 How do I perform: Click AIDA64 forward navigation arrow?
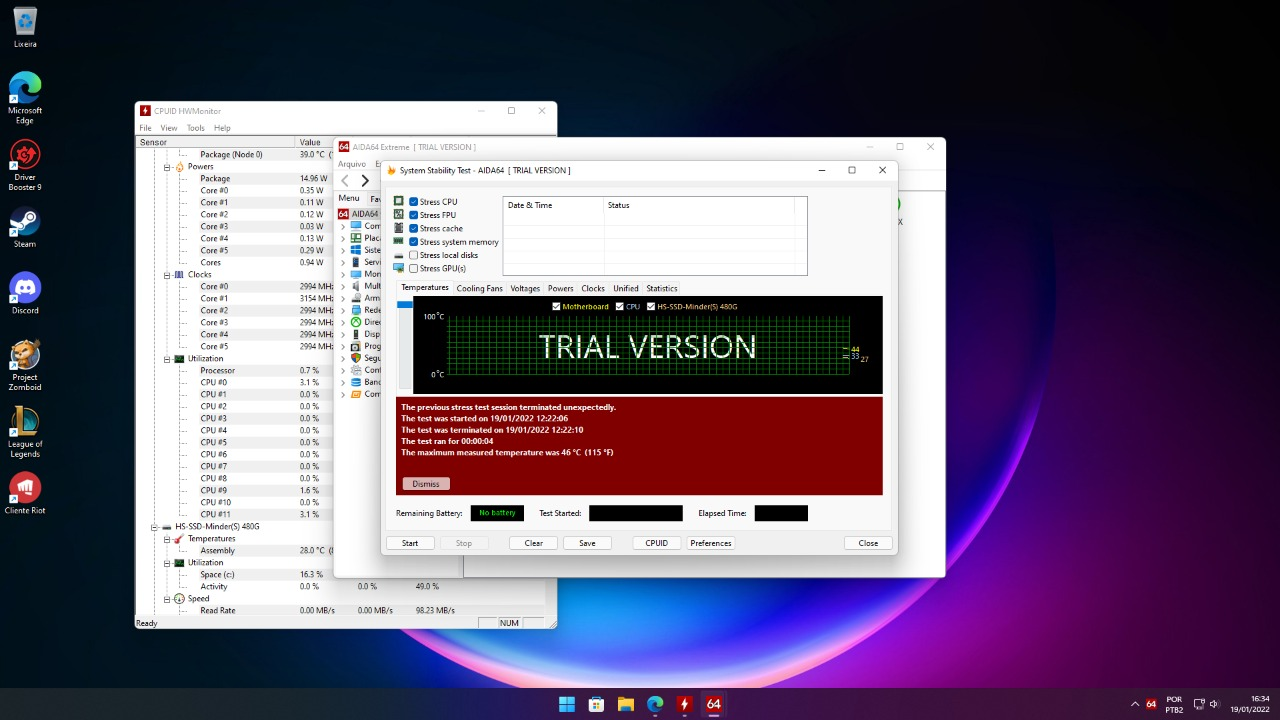[365, 181]
